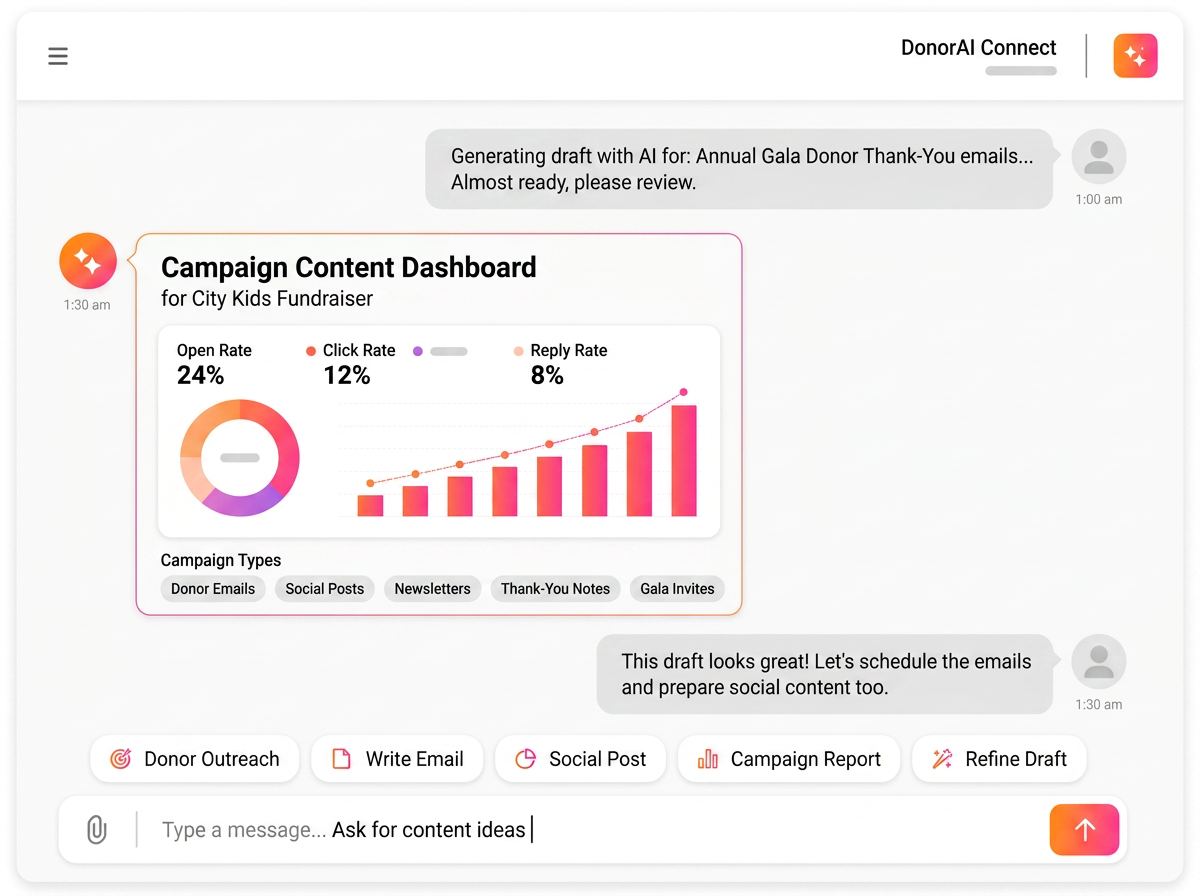This screenshot has height=896, width=1200.
Task: Select the Gala Invites campaign type
Action: point(677,589)
